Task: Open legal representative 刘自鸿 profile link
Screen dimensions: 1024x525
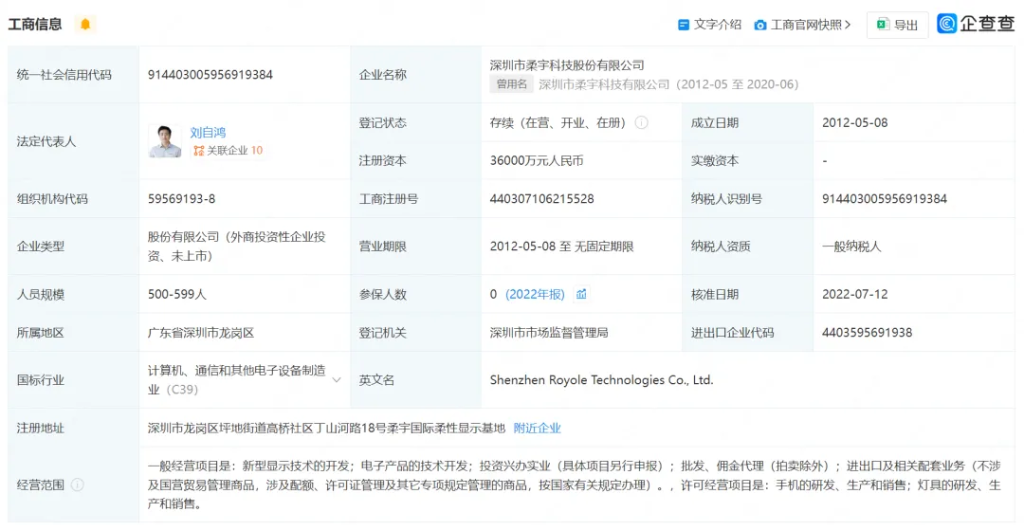Action: [207, 133]
